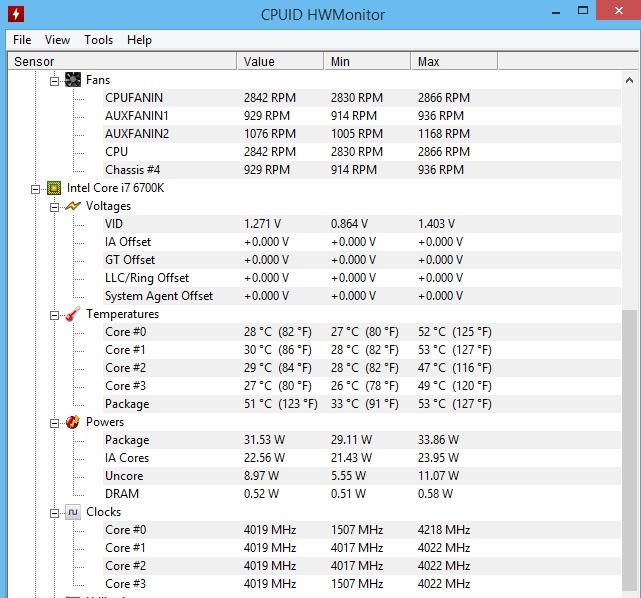Select the GT Offset row
641x598 pixels.
(362, 260)
